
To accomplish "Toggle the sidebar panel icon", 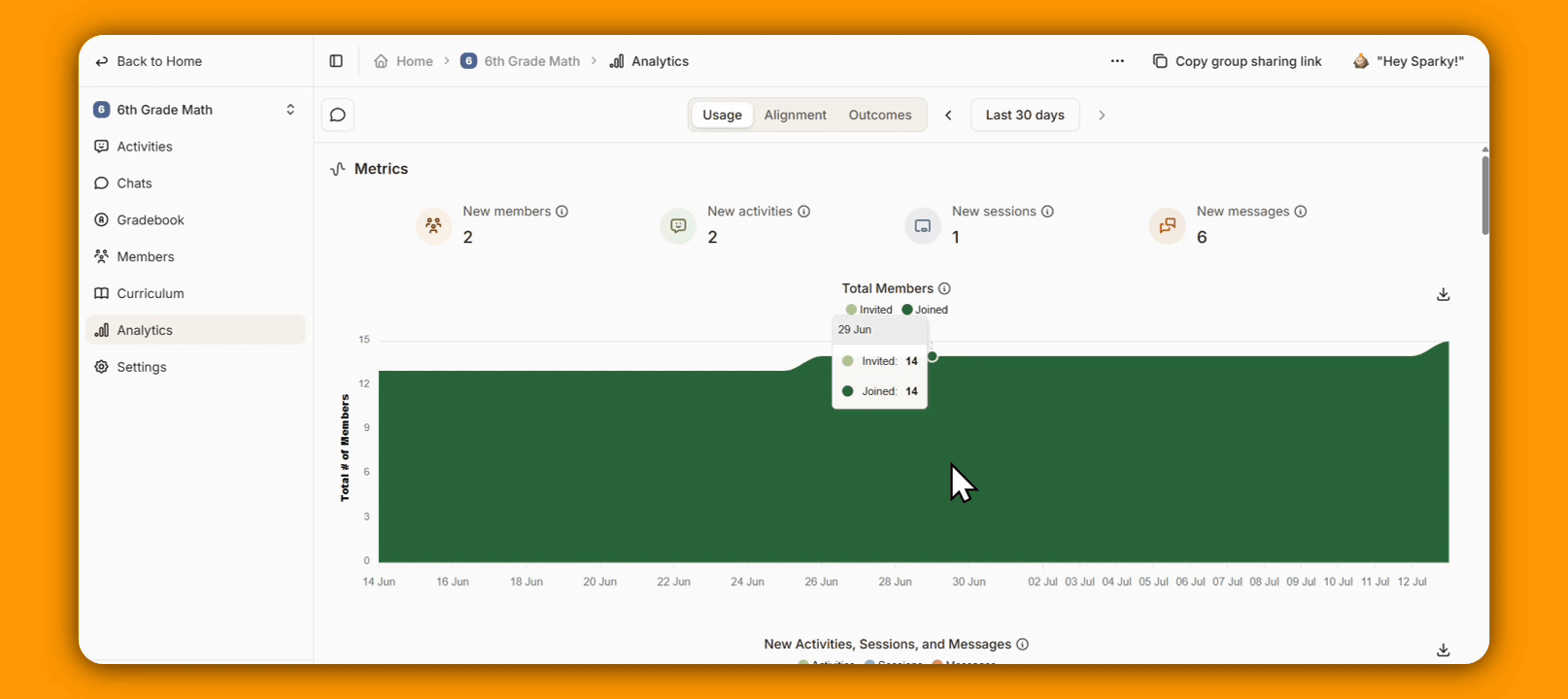I will tap(336, 61).
